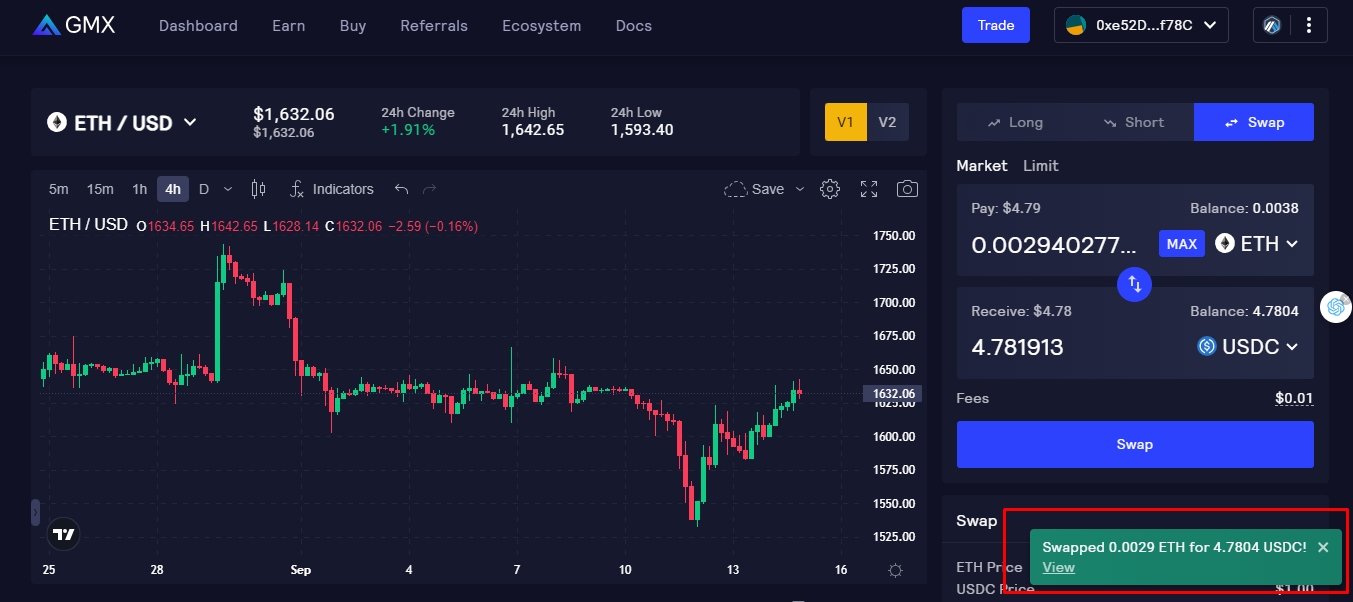
Task: Open the Referrals page
Action: (434, 26)
